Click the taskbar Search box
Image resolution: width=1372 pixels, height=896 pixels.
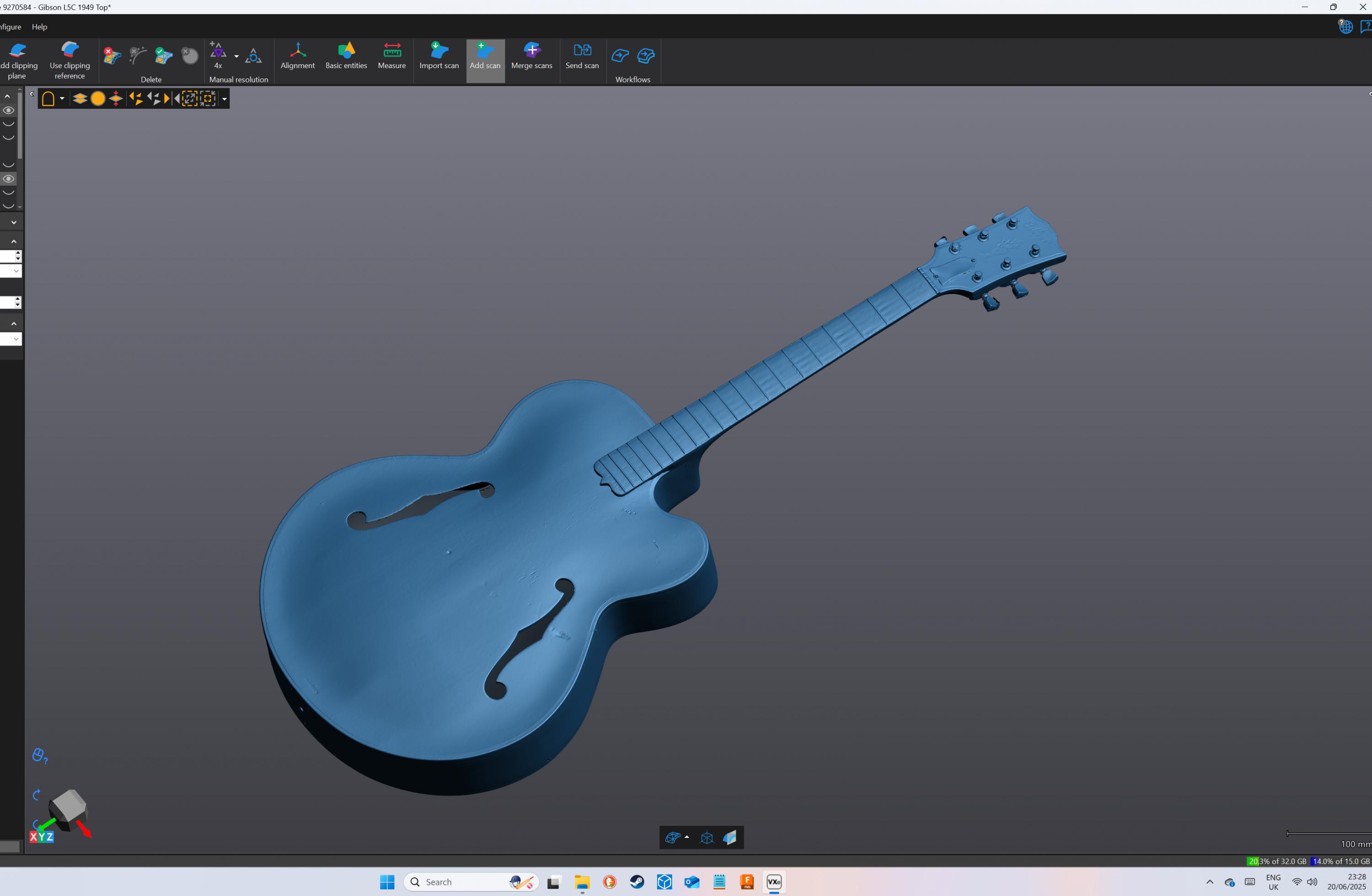click(471, 882)
